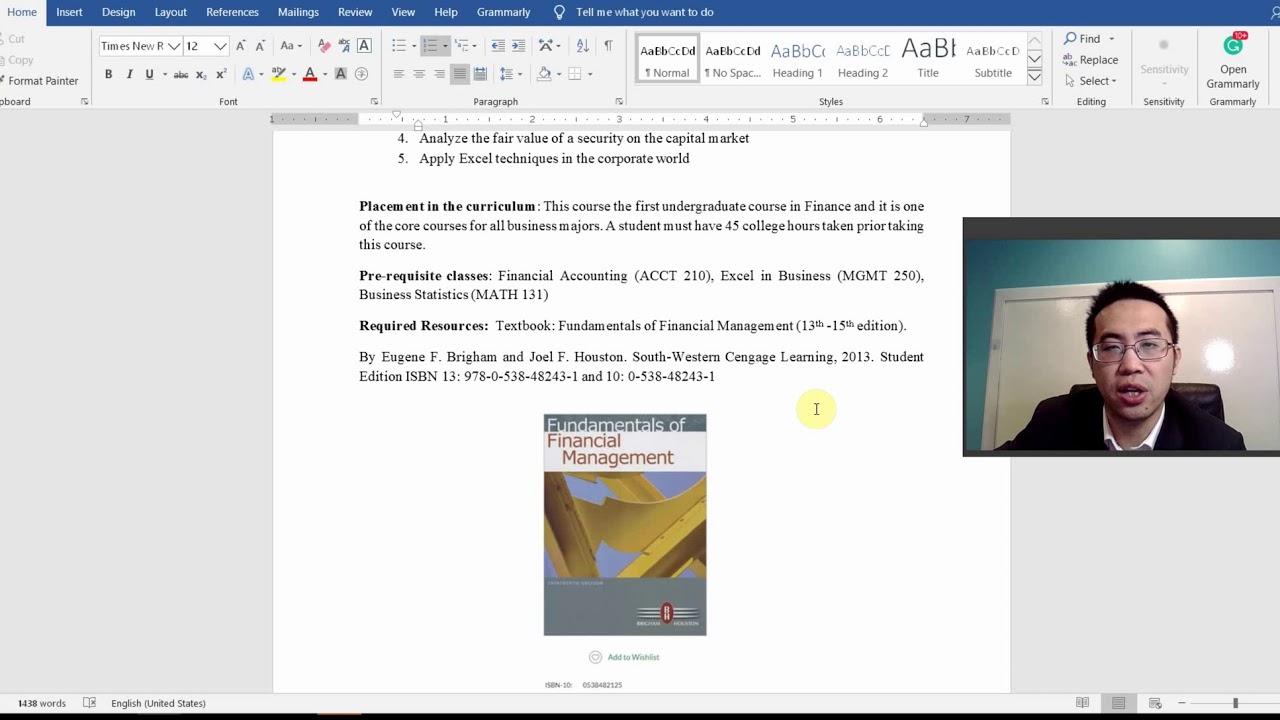Viewport: 1280px width, 720px height.
Task: Click the character border icon
Action: click(x=364, y=46)
